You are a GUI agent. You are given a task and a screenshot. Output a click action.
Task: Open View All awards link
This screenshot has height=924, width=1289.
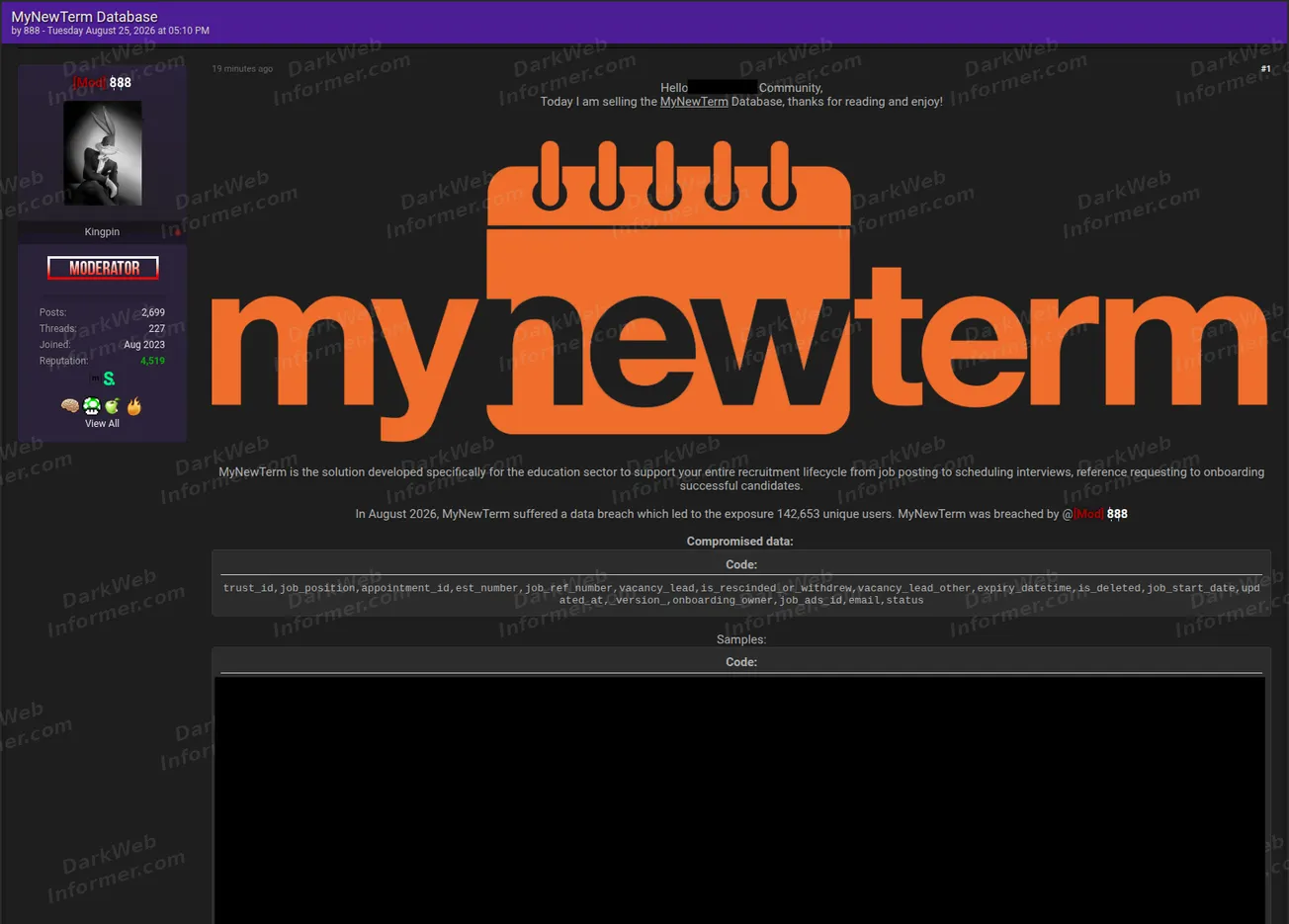pos(102,423)
